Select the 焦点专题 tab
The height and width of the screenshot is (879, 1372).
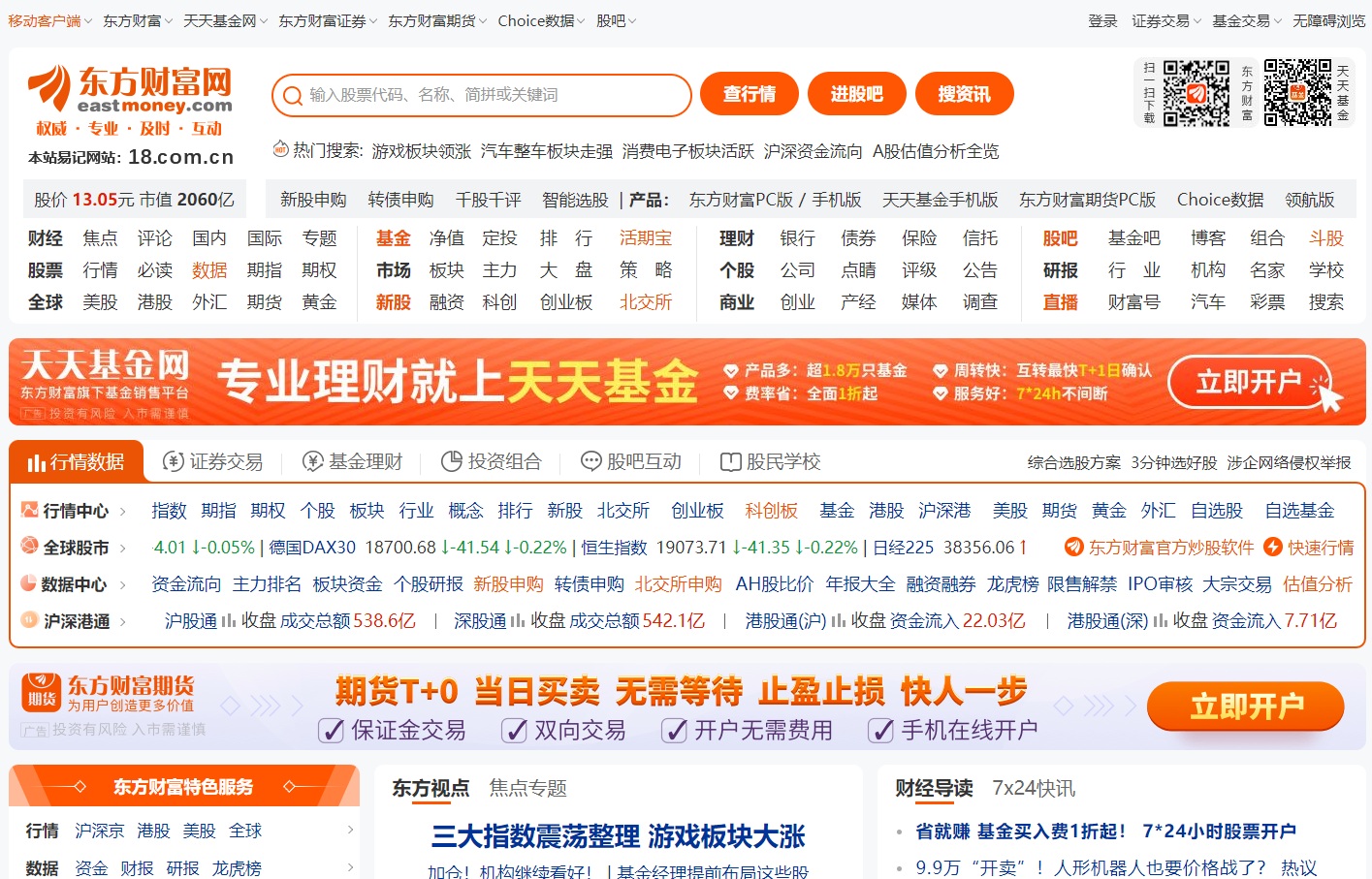pos(527,788)
